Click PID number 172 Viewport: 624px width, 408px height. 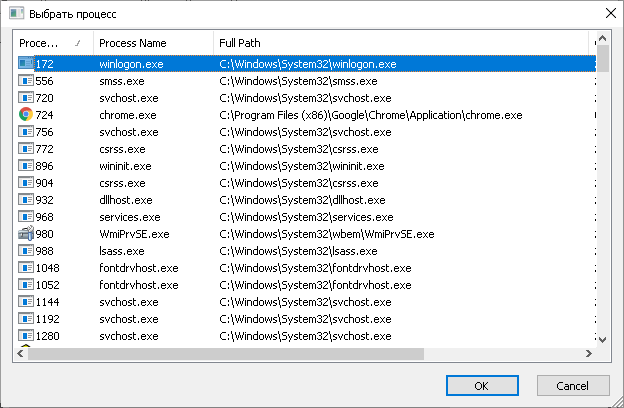pyautogui.click(x=44, y=64)
